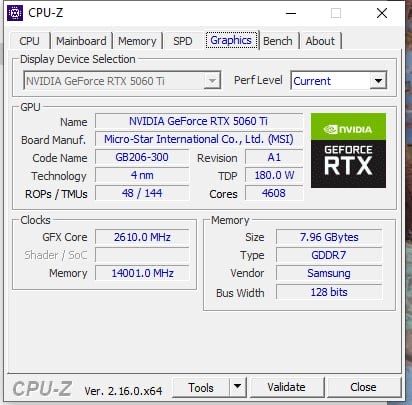Select the Memory tab
Image resolution: width=412 pixels, height=405 pixels.
pos(137,41)
